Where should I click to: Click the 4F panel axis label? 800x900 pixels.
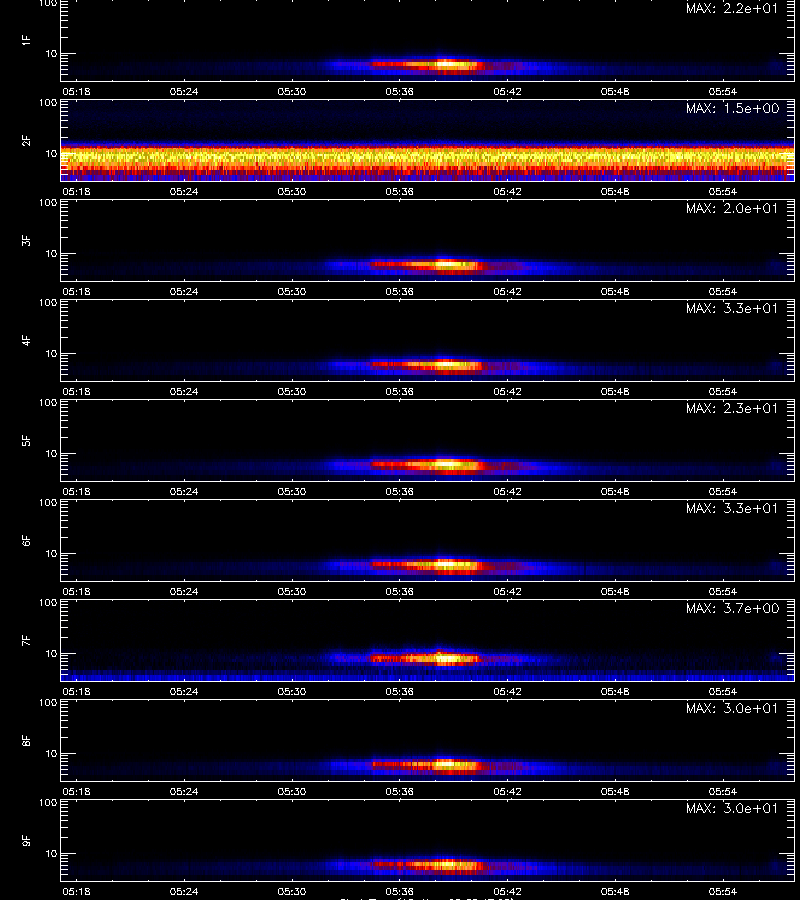[x=26, y=340]
